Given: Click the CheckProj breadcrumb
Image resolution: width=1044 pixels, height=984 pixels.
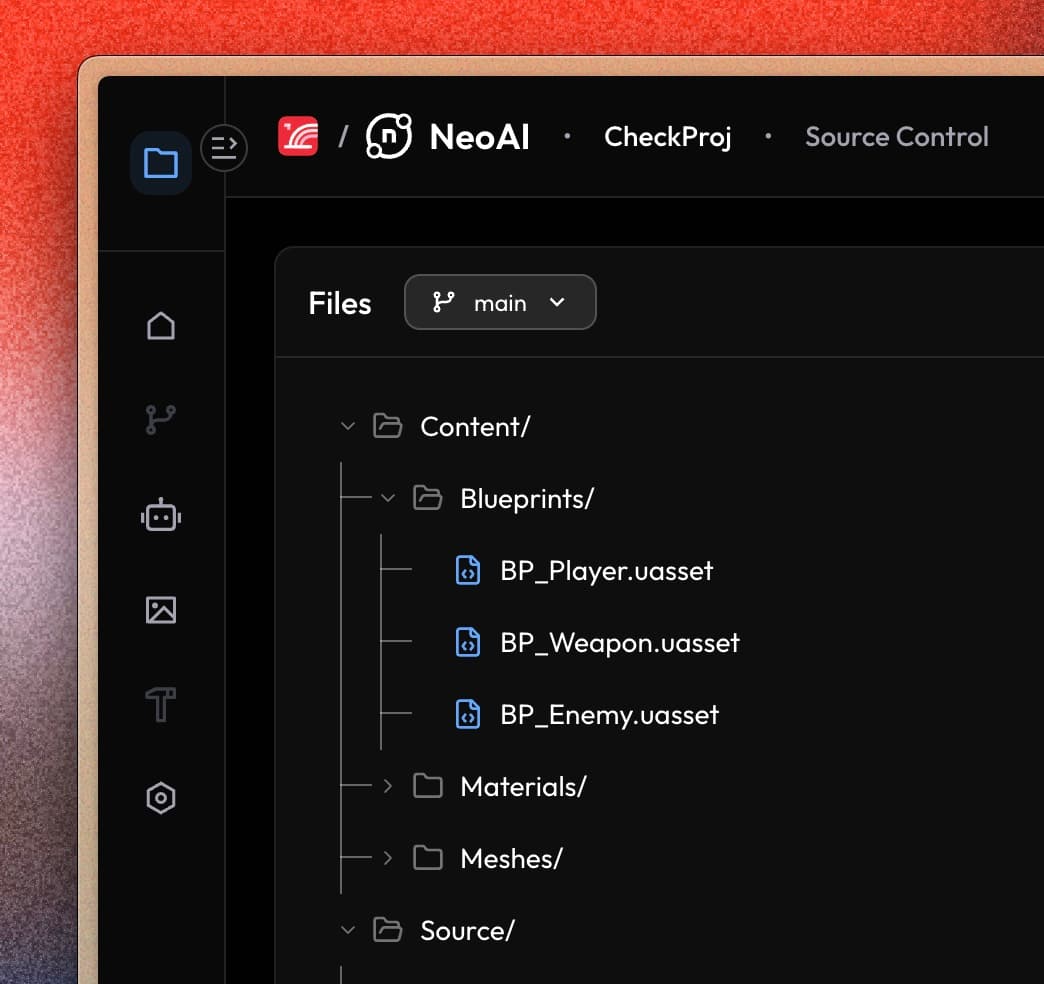Looking at the screenshot, I should (667, 137).
